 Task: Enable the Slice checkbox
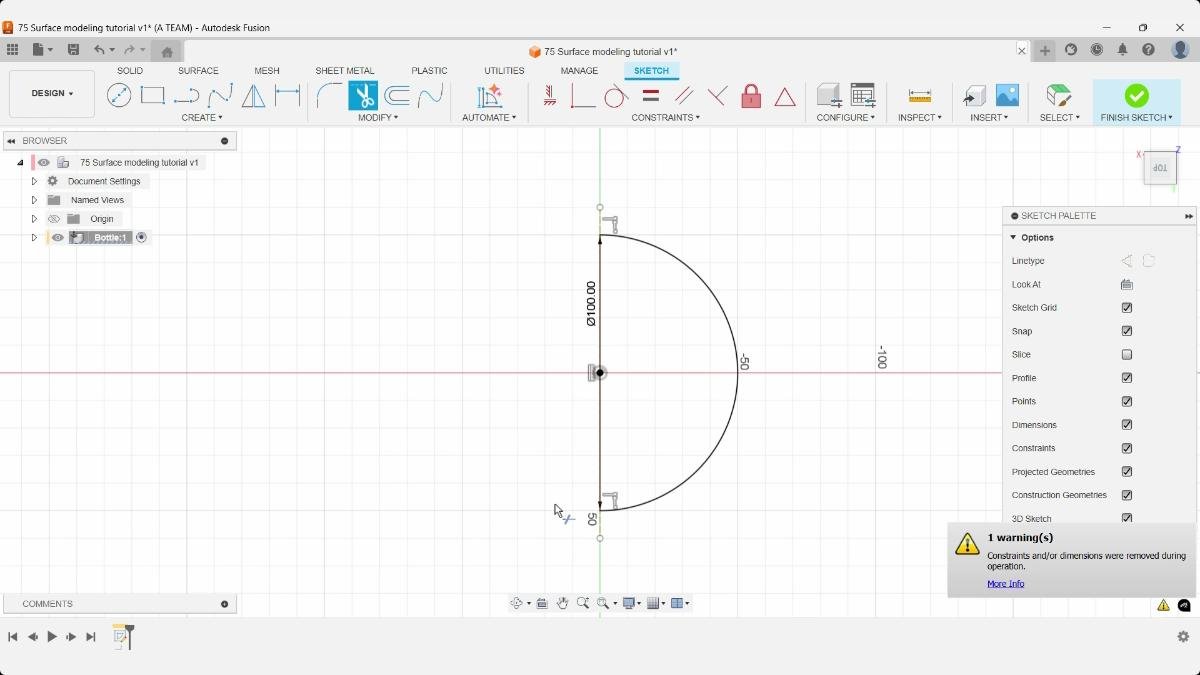pos(1127,355)
